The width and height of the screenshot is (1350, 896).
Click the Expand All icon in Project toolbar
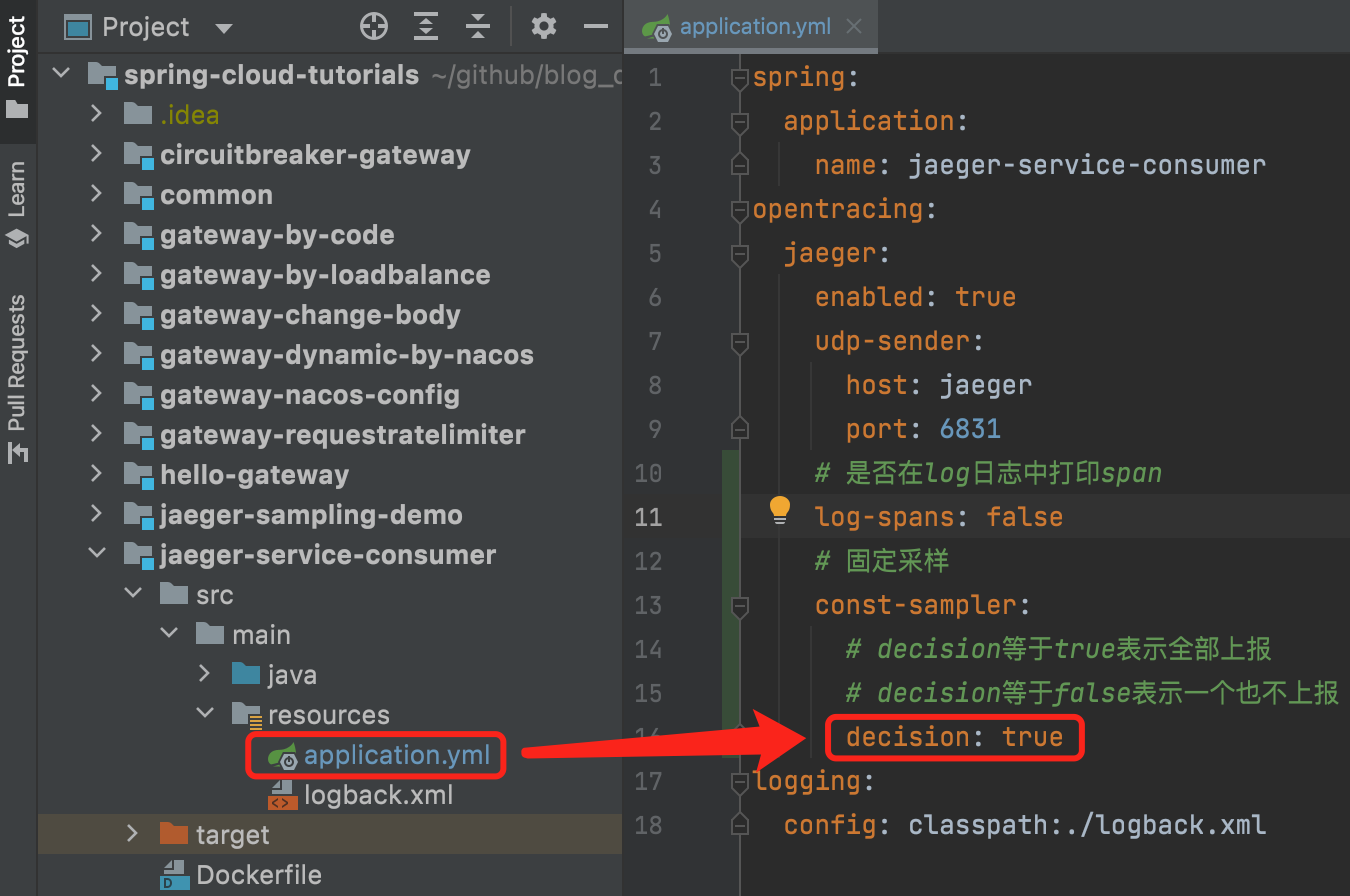coord(426,27)
